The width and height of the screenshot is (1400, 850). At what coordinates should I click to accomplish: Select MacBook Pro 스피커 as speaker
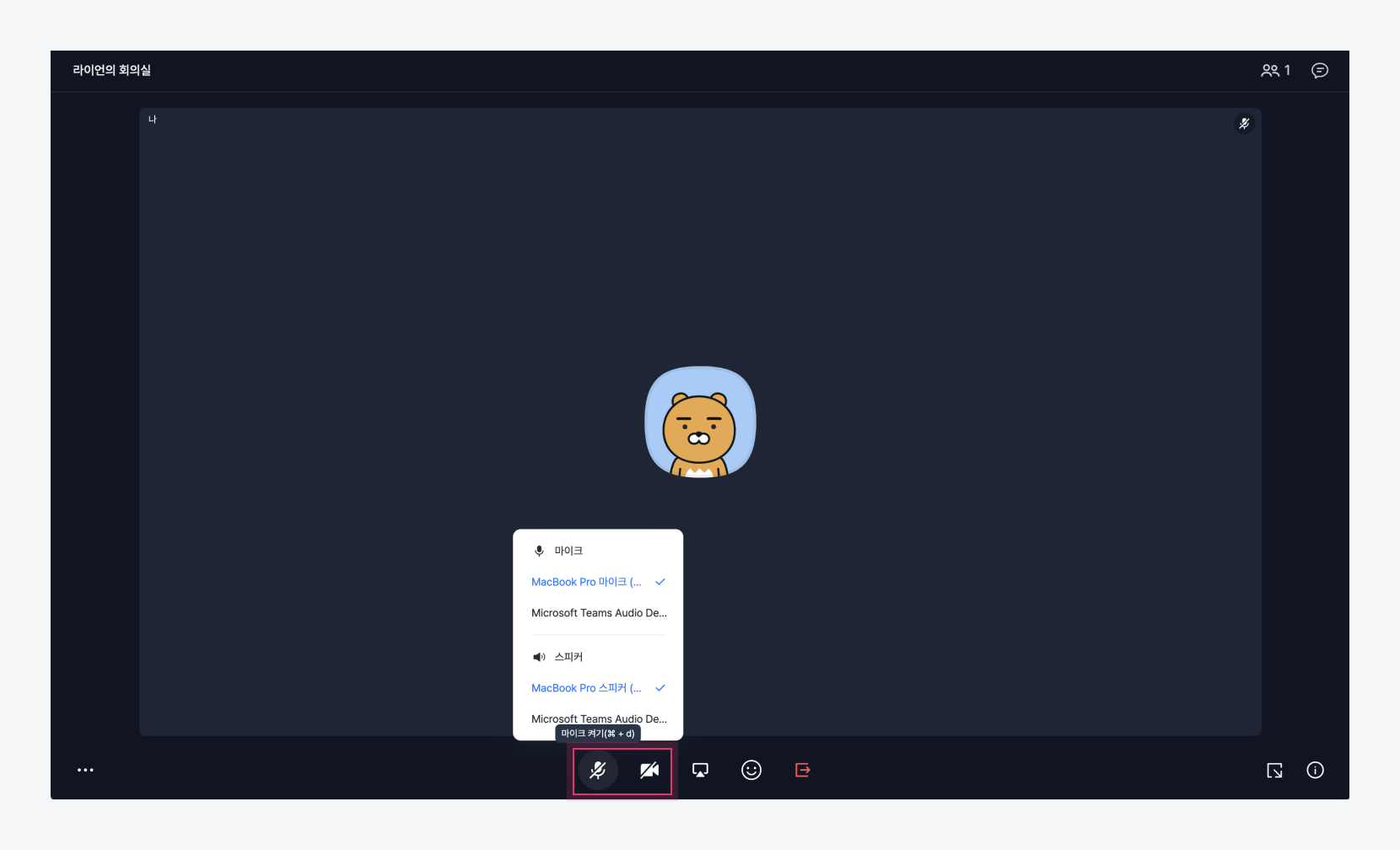[x=586, y=688]
